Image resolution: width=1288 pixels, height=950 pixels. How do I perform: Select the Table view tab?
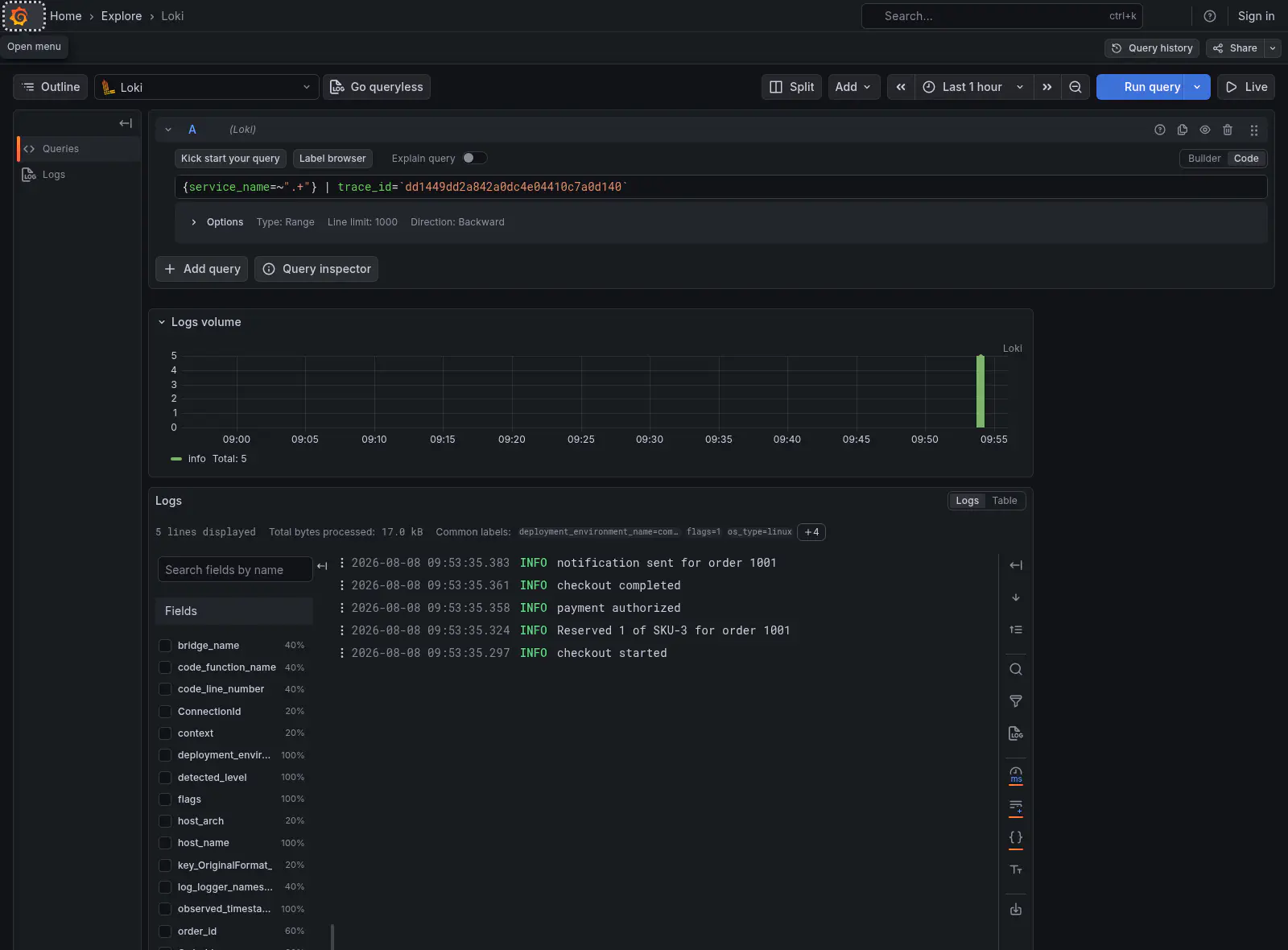tap(1005, 501)
